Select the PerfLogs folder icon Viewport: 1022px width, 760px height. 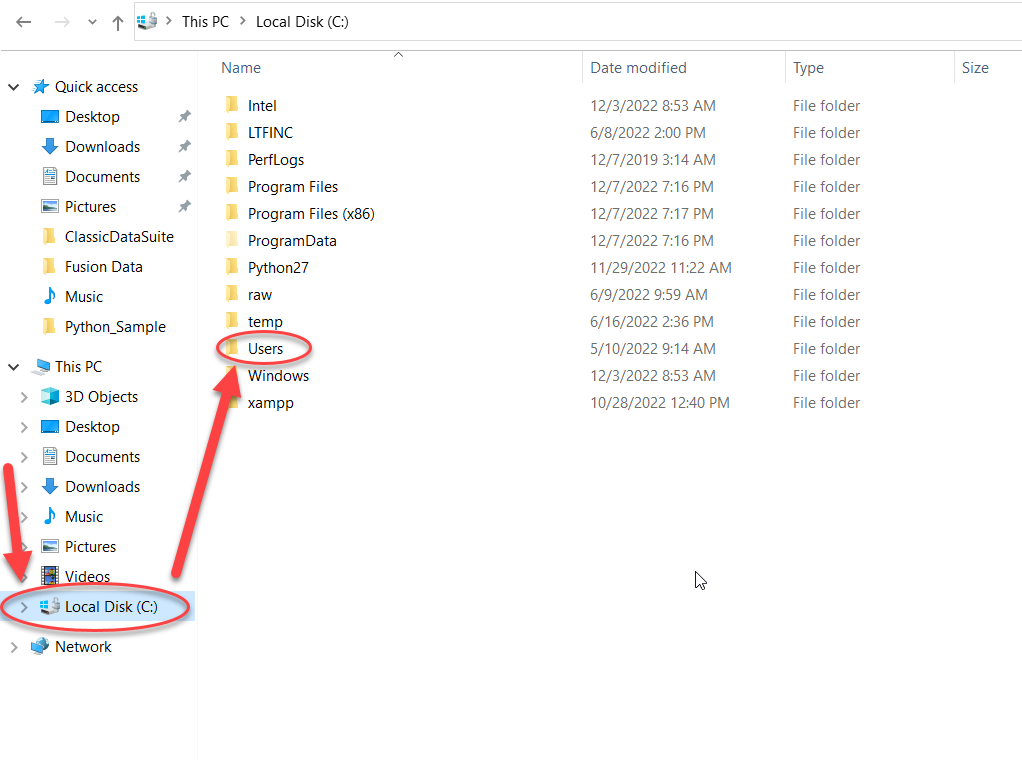[232, 159]
